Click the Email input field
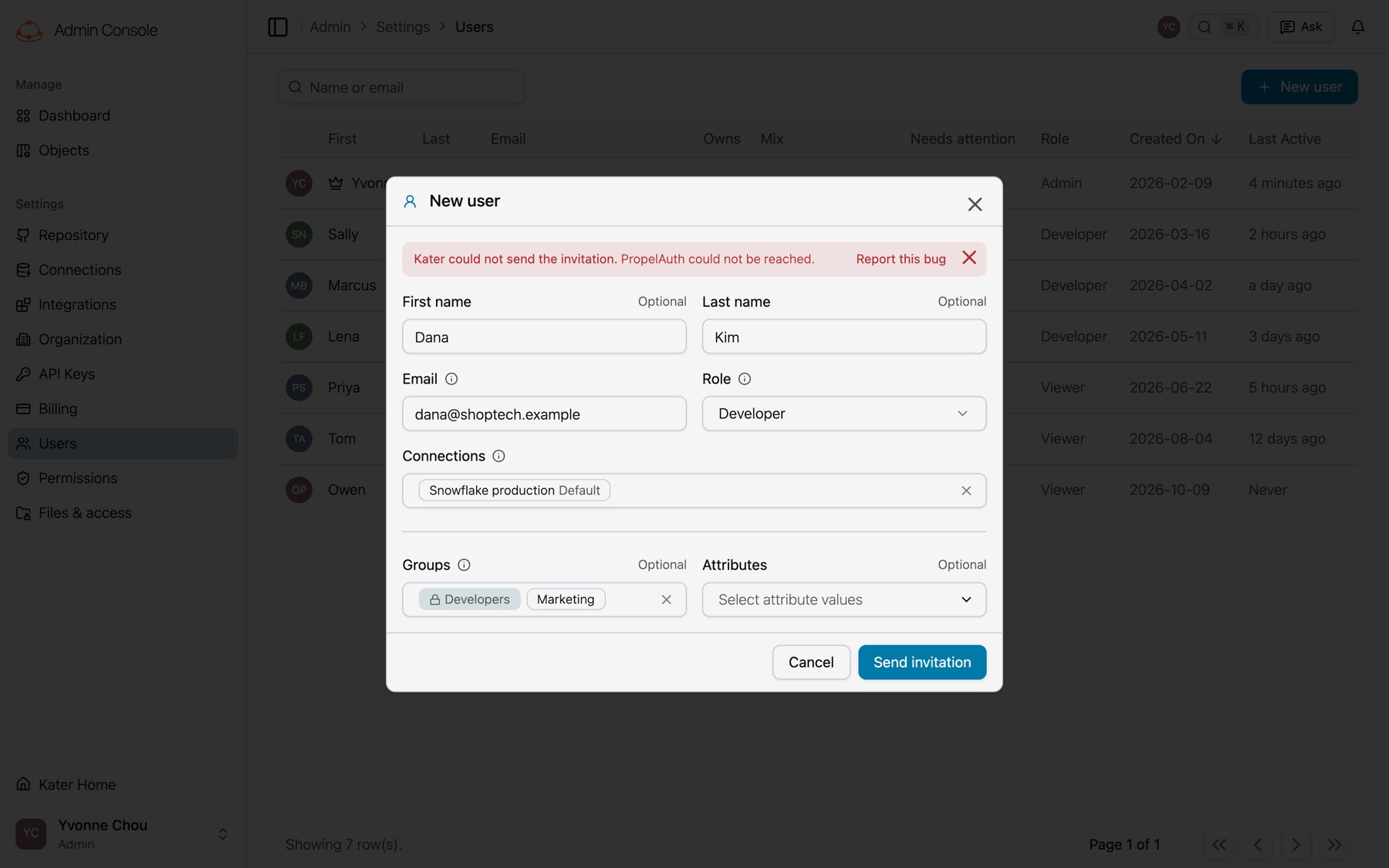The height and width of the screenshot is (868, 1389). click(544, 414)
